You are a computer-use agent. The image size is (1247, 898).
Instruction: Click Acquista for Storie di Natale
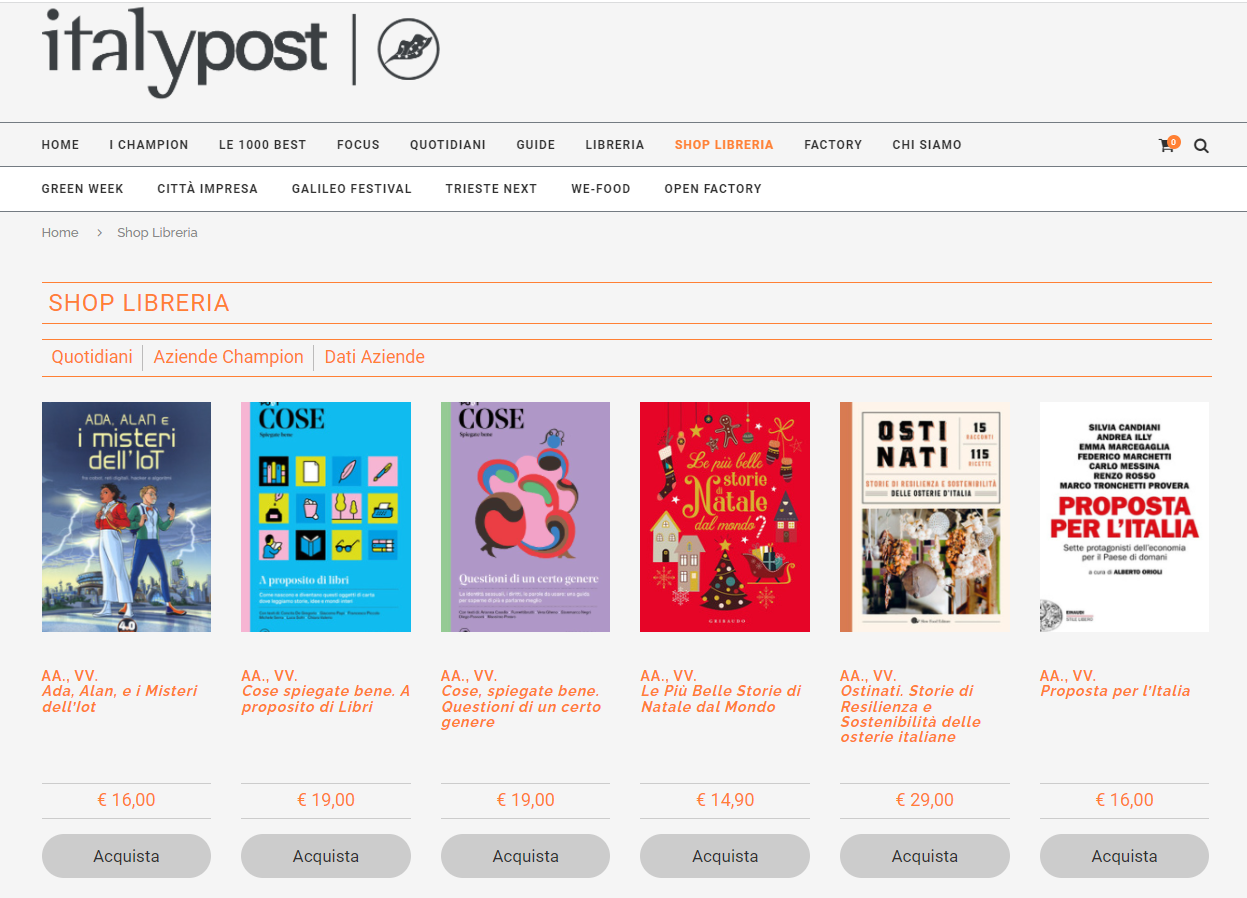coord(725,856)
